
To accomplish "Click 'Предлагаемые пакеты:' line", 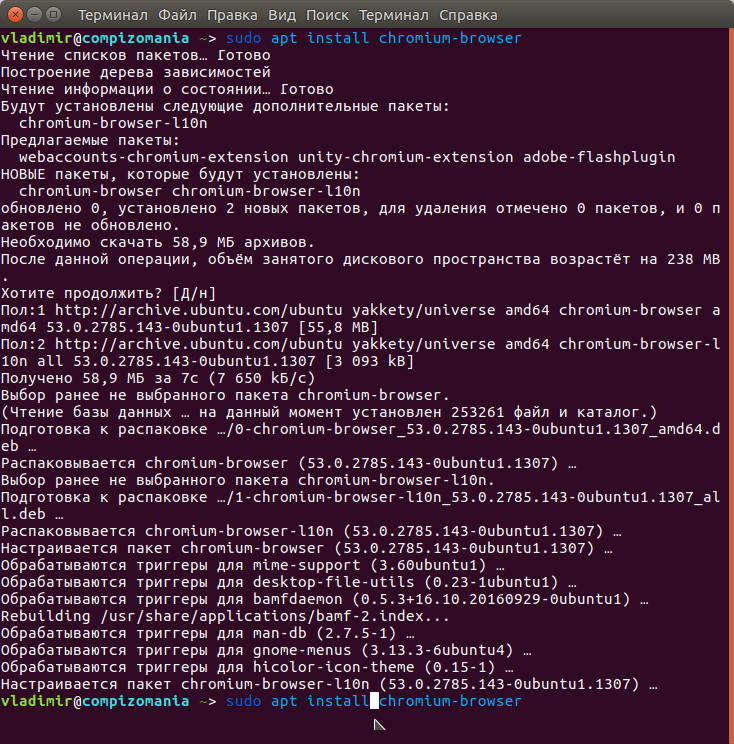I will tap(91, 140).
